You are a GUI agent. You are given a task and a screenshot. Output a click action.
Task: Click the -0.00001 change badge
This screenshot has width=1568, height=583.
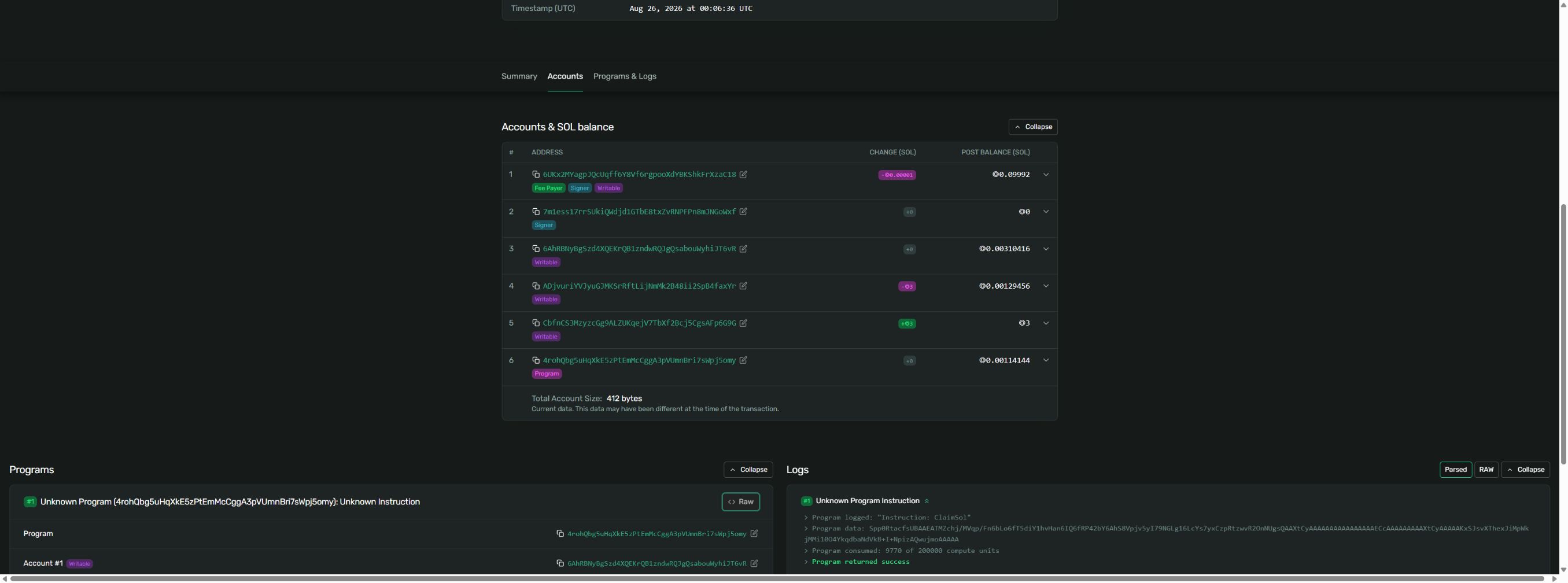[x=896, y=175]
